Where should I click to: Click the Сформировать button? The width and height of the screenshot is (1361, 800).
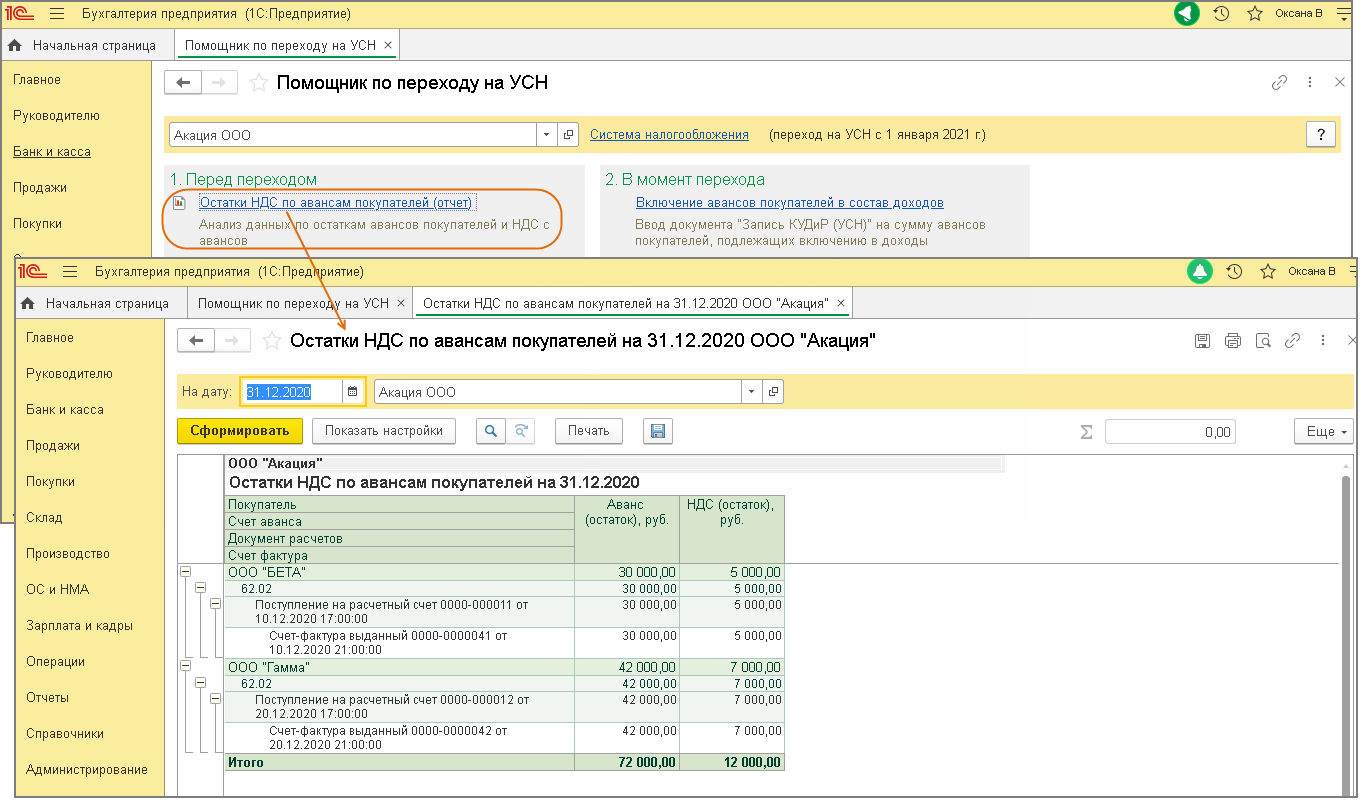tap(240, 431)
